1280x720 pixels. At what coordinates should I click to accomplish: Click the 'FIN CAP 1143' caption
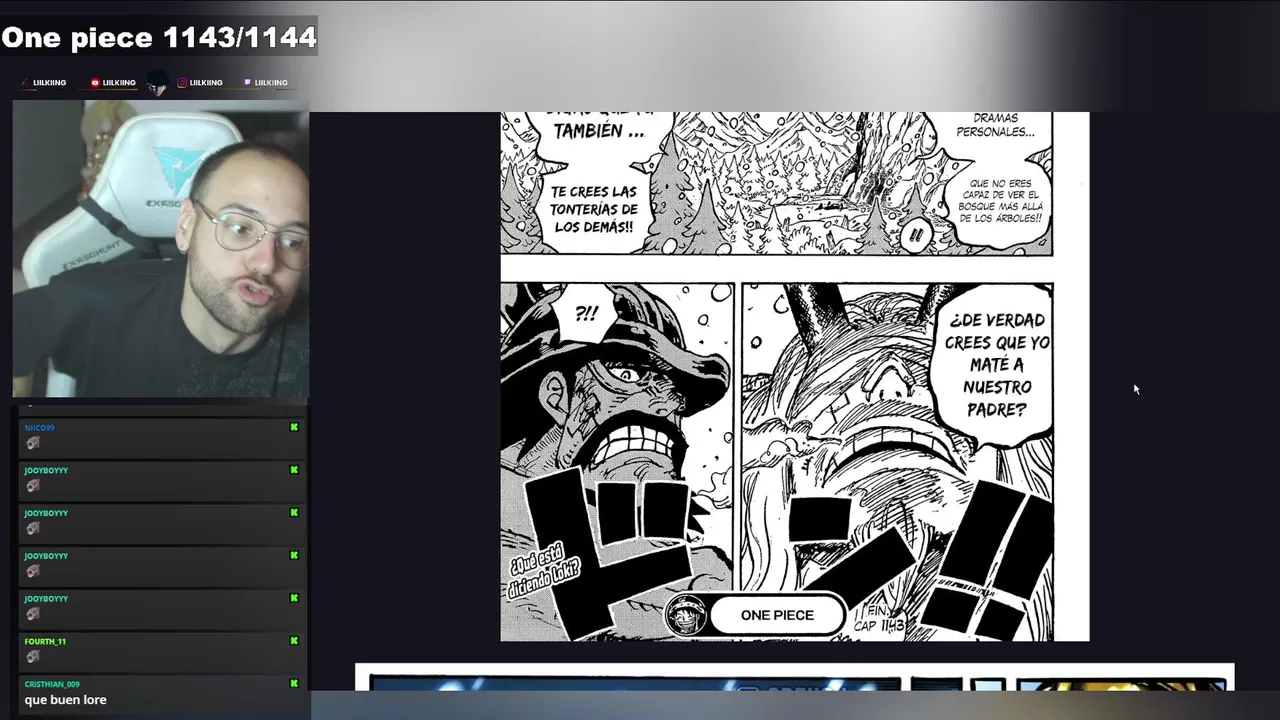pyautogui.click(x=879, y=618)
